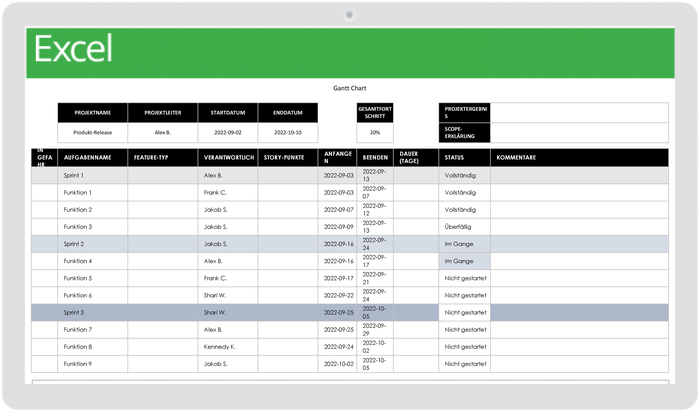Click the STARTDATUM header cell
This screenshot has height=412, width=700.
(228, 113)
